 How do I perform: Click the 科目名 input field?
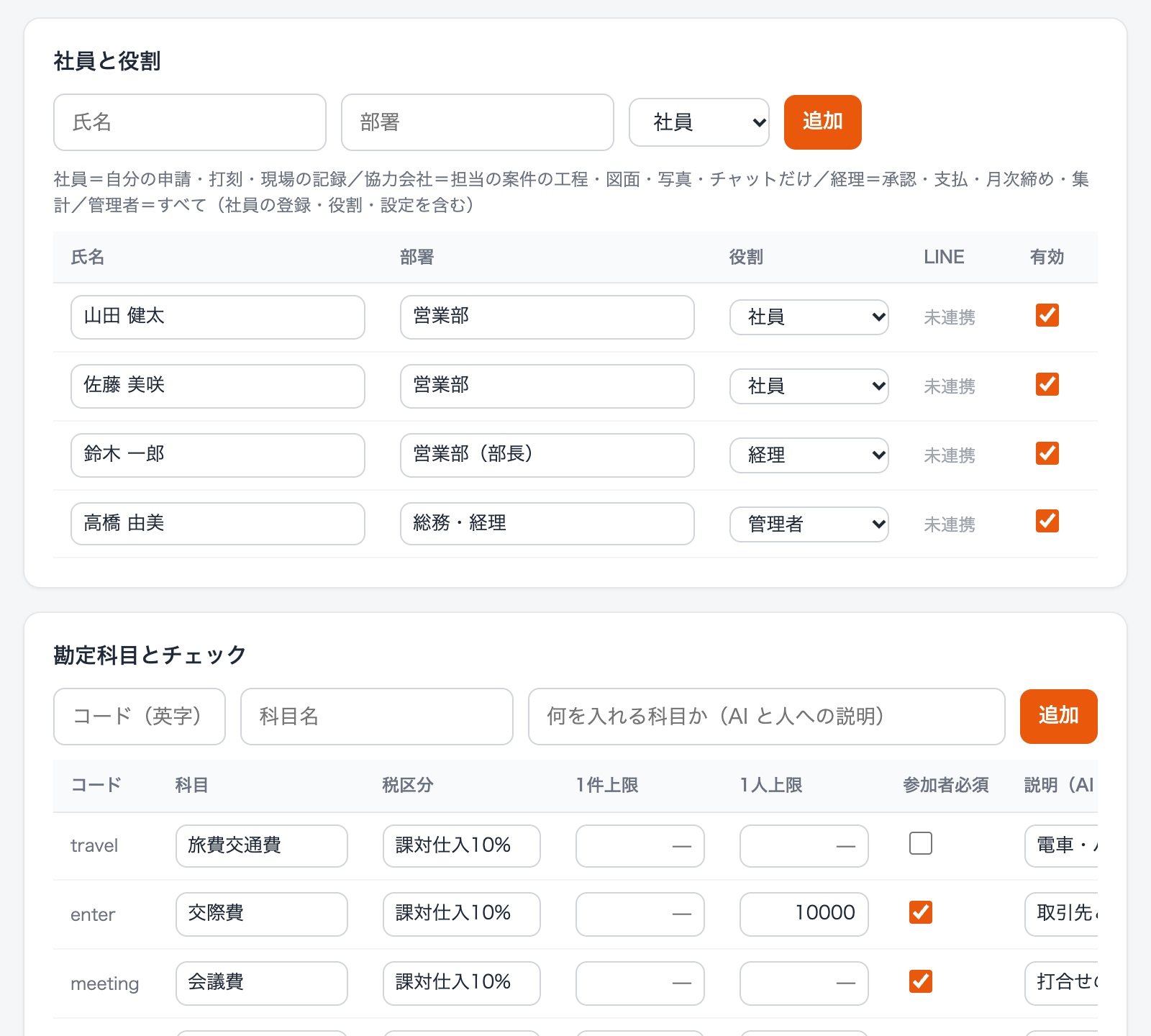tap(377, 717)
